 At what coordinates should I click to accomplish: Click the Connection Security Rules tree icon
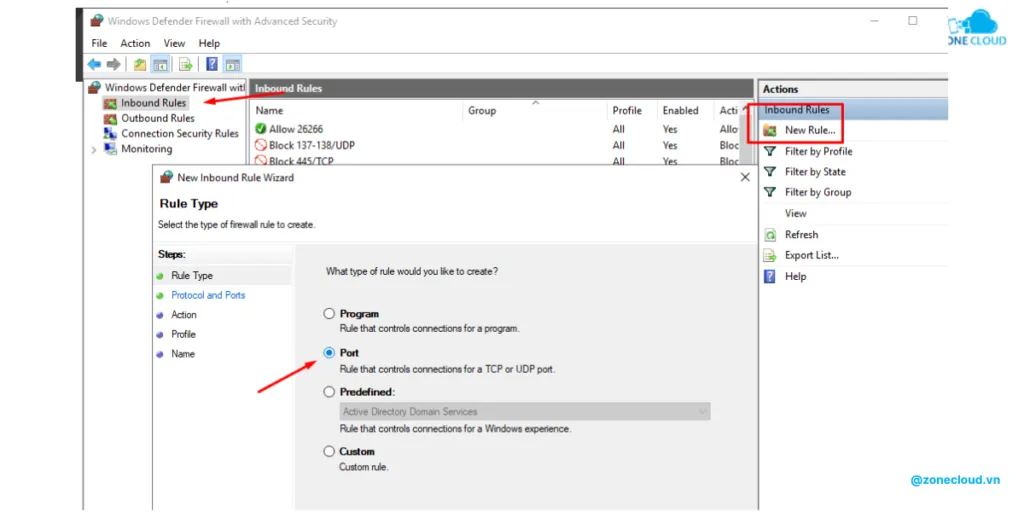110,134
